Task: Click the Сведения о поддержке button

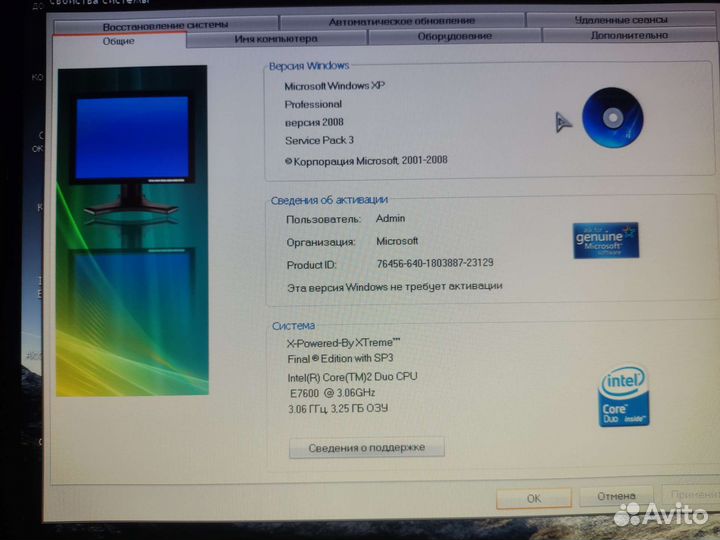Action: [x=366, y=447]
